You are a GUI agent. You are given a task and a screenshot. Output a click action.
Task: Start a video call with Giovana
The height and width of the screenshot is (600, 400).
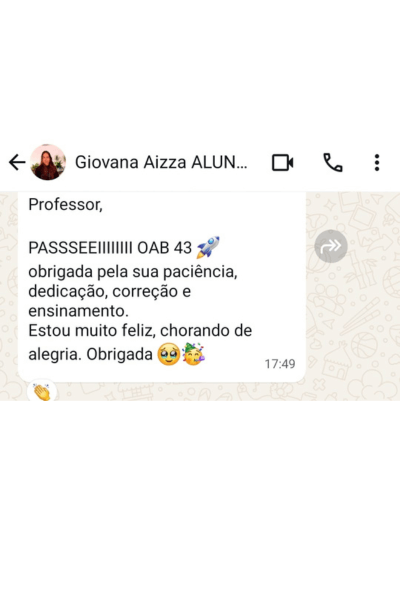(x=282, y=163)
